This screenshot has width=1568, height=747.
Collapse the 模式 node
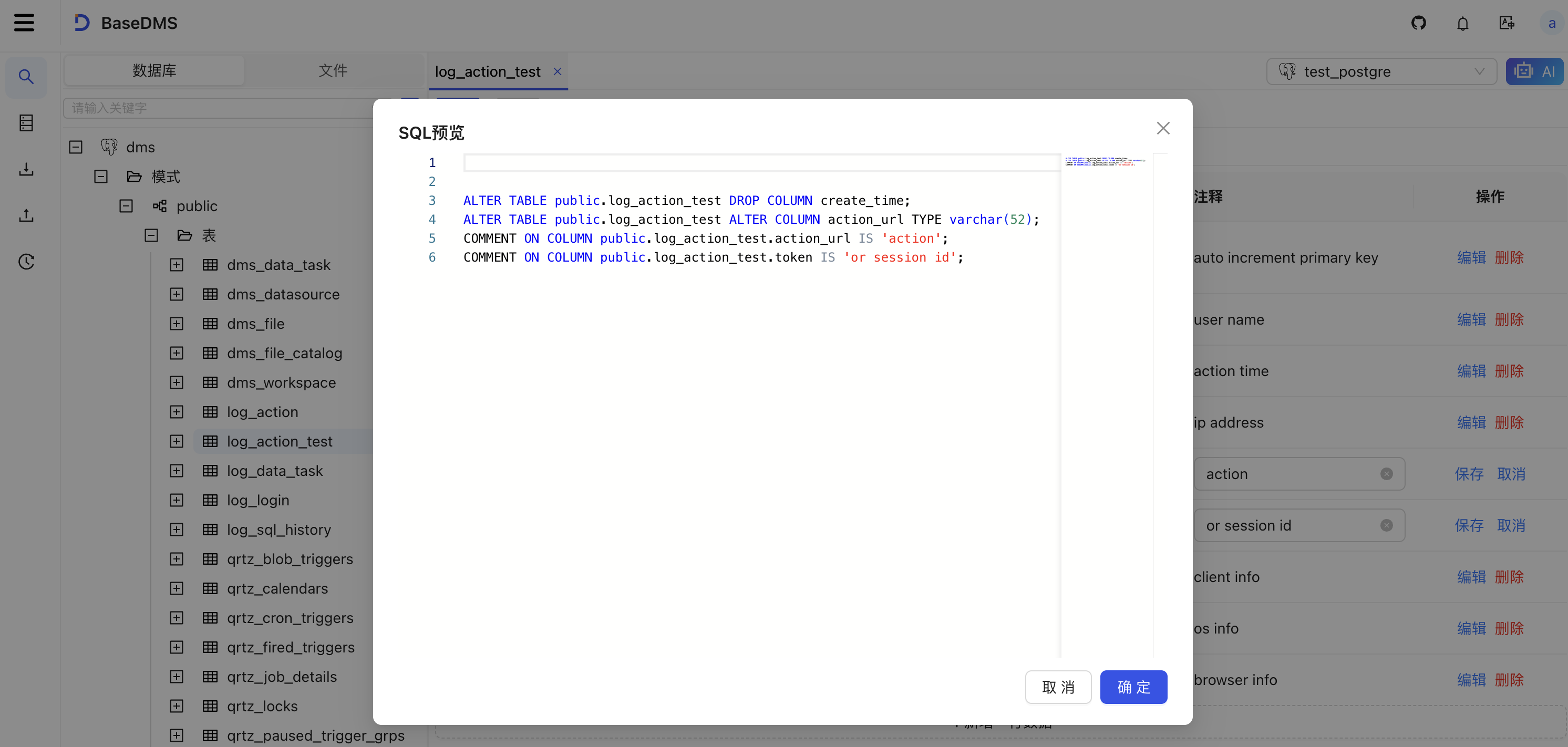click(x=101, y=177)
